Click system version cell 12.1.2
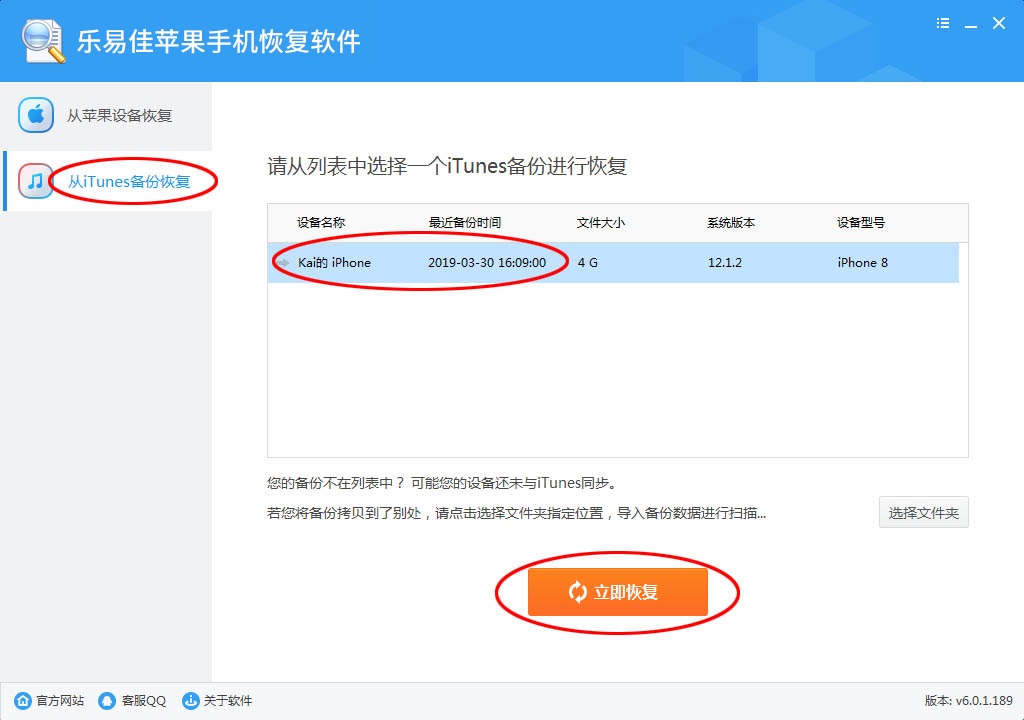Screen dimensions: 1024x720 [725, 263]
